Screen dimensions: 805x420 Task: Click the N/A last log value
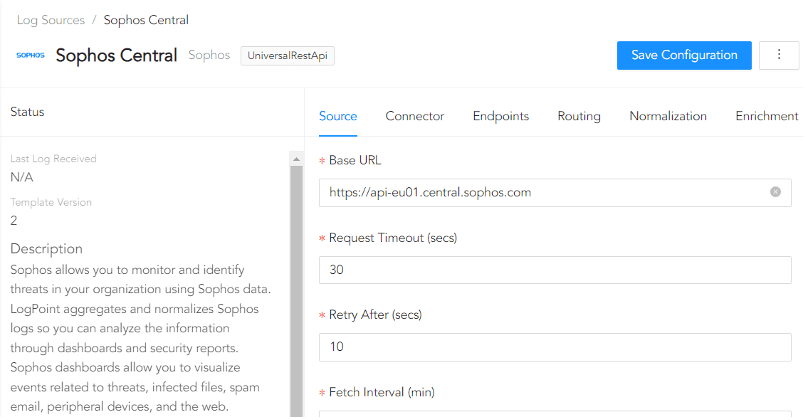tap(22, 177)
